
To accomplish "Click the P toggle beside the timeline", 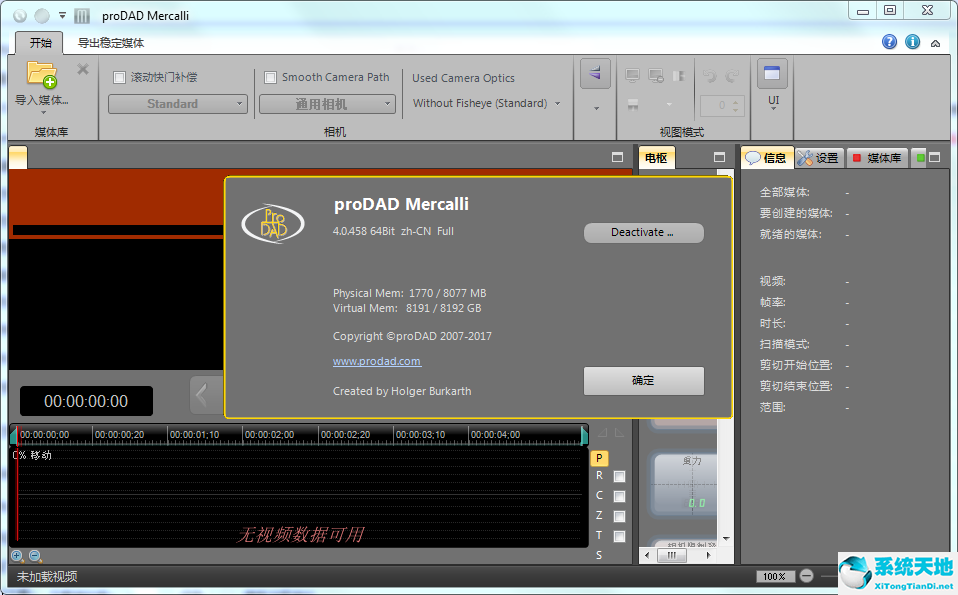I will tap(599, 458).
